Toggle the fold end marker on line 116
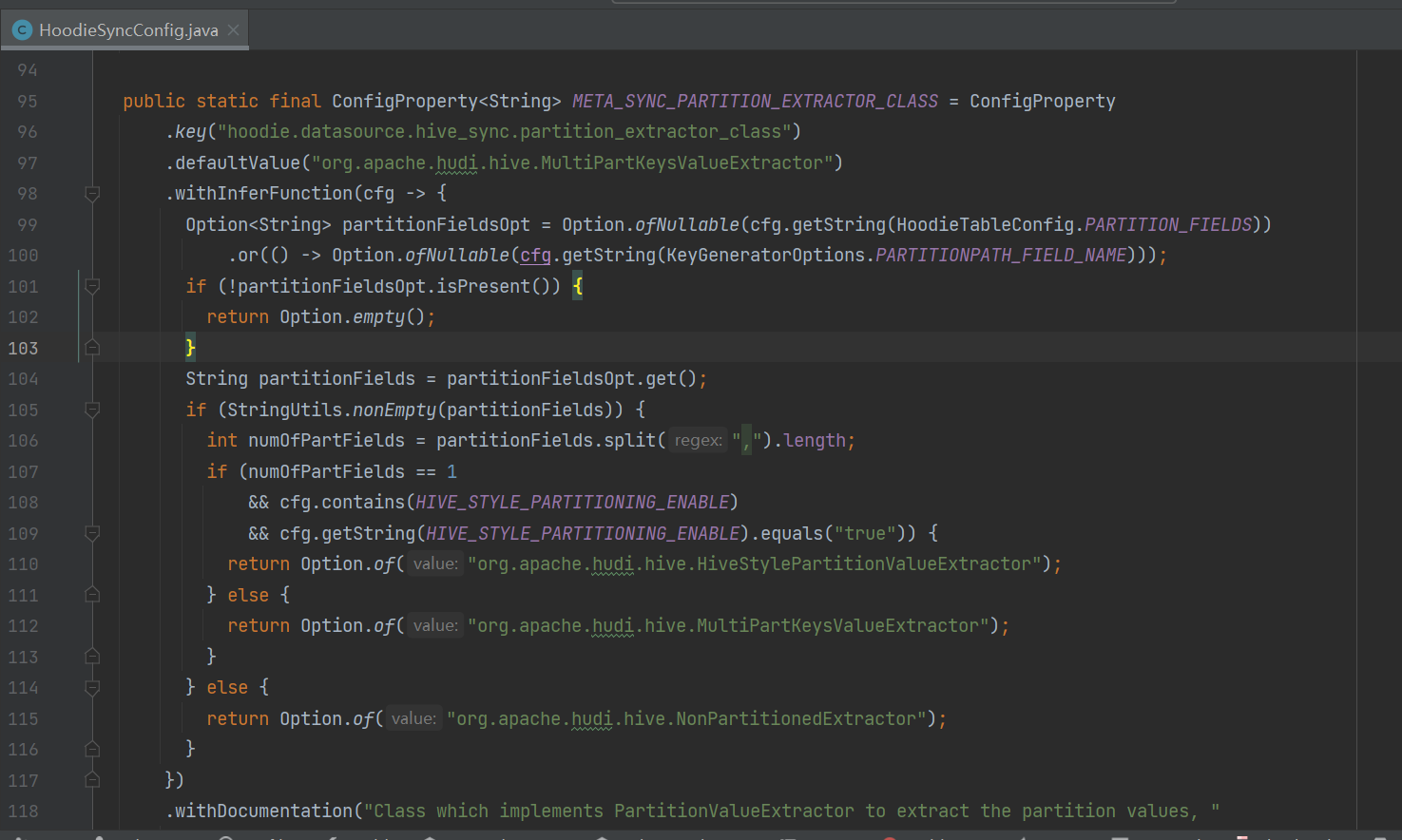Screen dimensions: 1402x840 (92, 749)
